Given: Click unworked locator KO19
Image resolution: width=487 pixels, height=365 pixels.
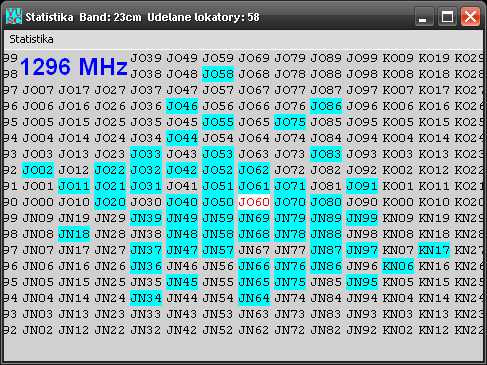Looking at the screenshot, I should (x=434, y=58).
